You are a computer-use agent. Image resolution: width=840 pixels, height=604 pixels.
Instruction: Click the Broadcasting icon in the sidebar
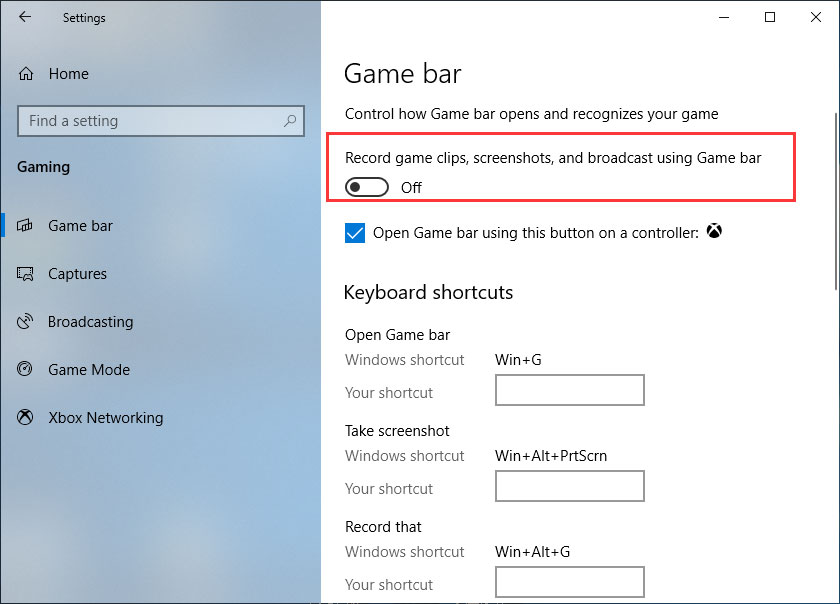[x=26, y=321]
